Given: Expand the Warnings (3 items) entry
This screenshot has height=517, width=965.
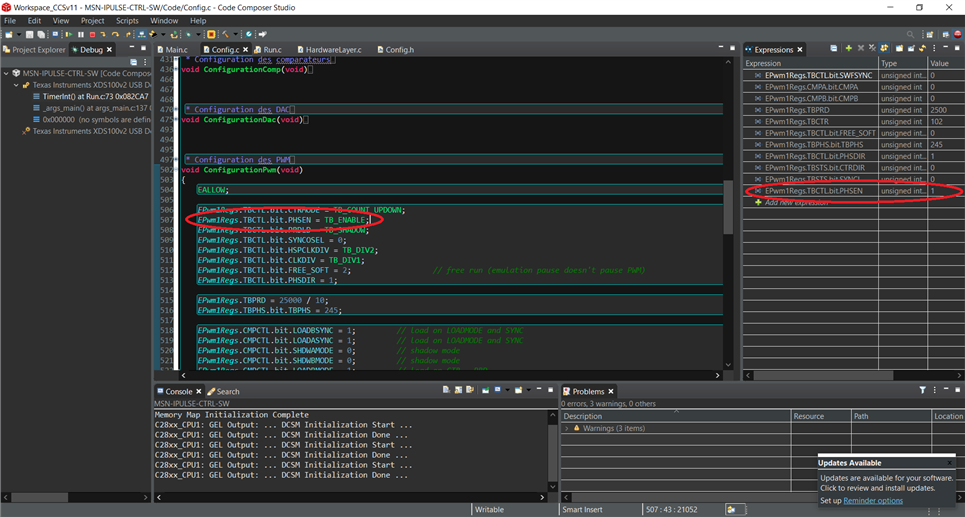Looking at the screenshot, I should click(x=567, y=428).
